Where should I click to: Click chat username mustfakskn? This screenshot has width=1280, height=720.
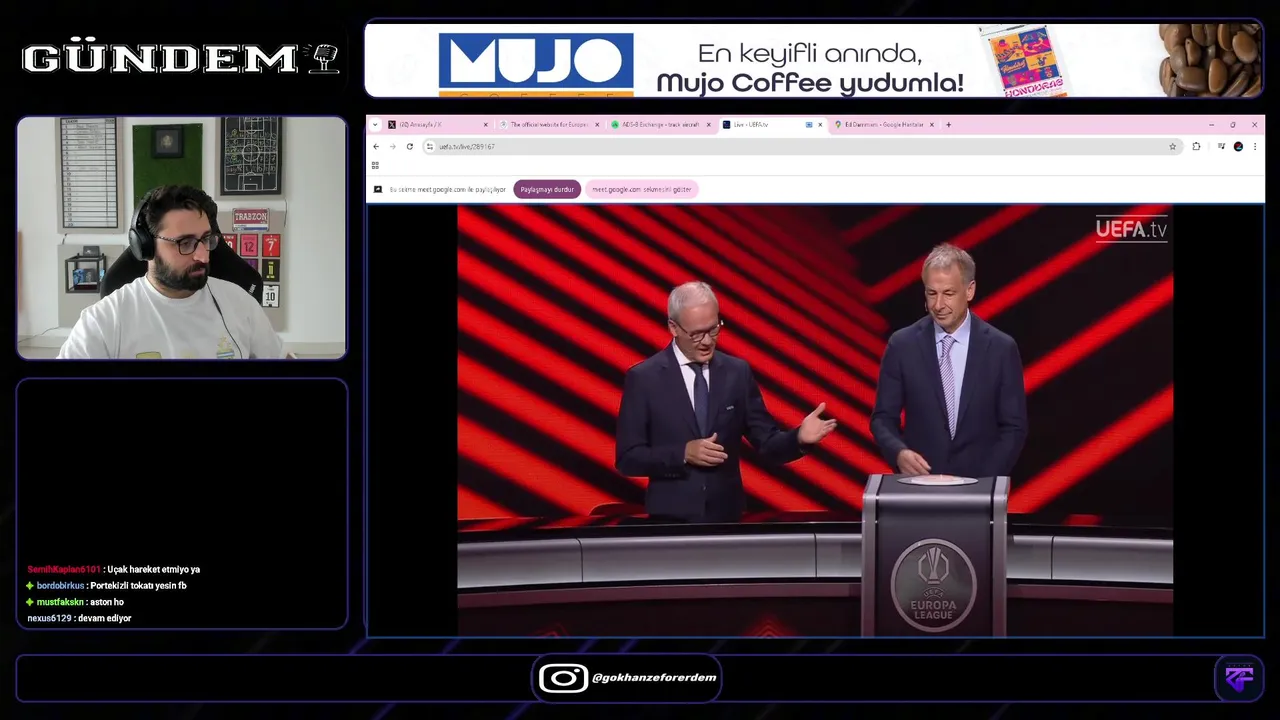click(x=61, y=602)
